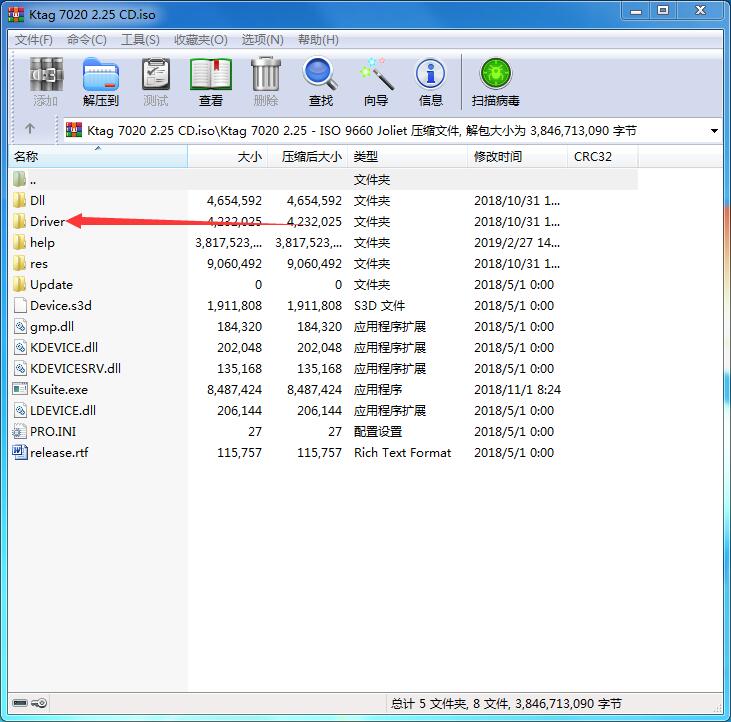Click the View (查看) book icon
Viewport: 731px width, 722px height.
tap(211, 74)
